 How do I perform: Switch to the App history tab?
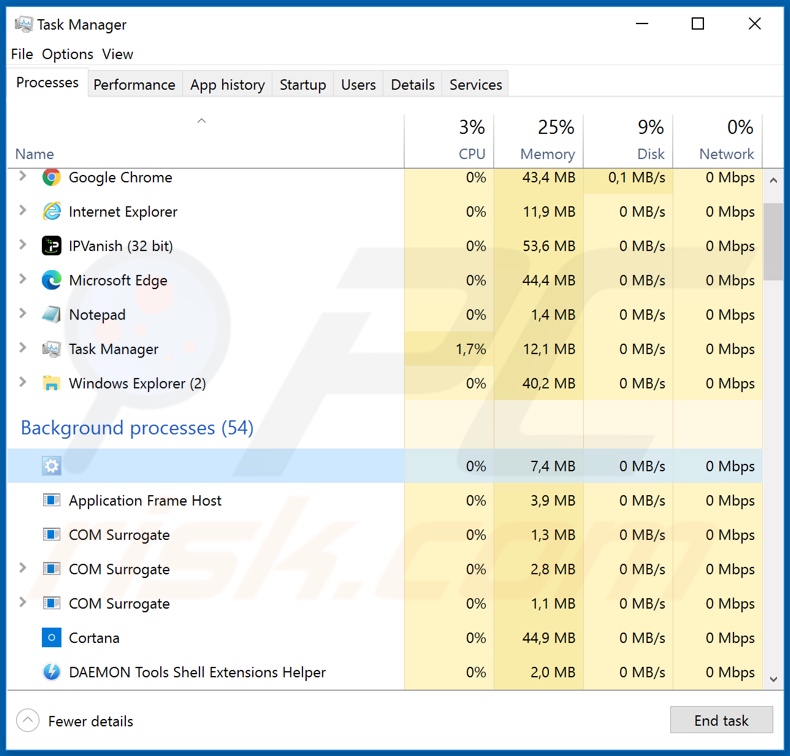click(227, 84)
